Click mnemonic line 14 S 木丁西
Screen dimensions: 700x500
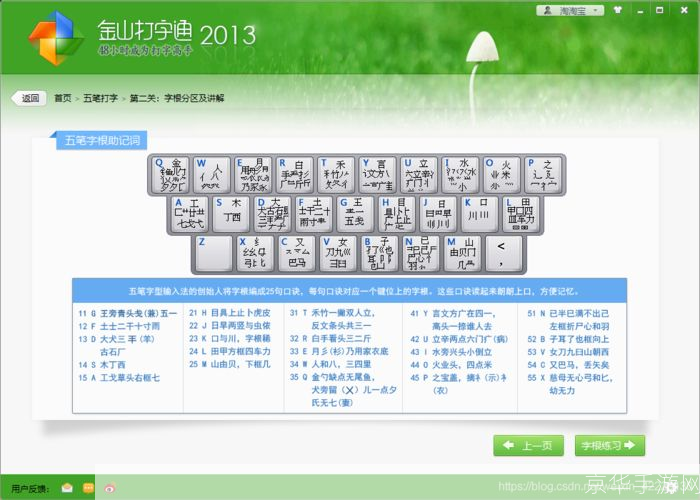102,365
